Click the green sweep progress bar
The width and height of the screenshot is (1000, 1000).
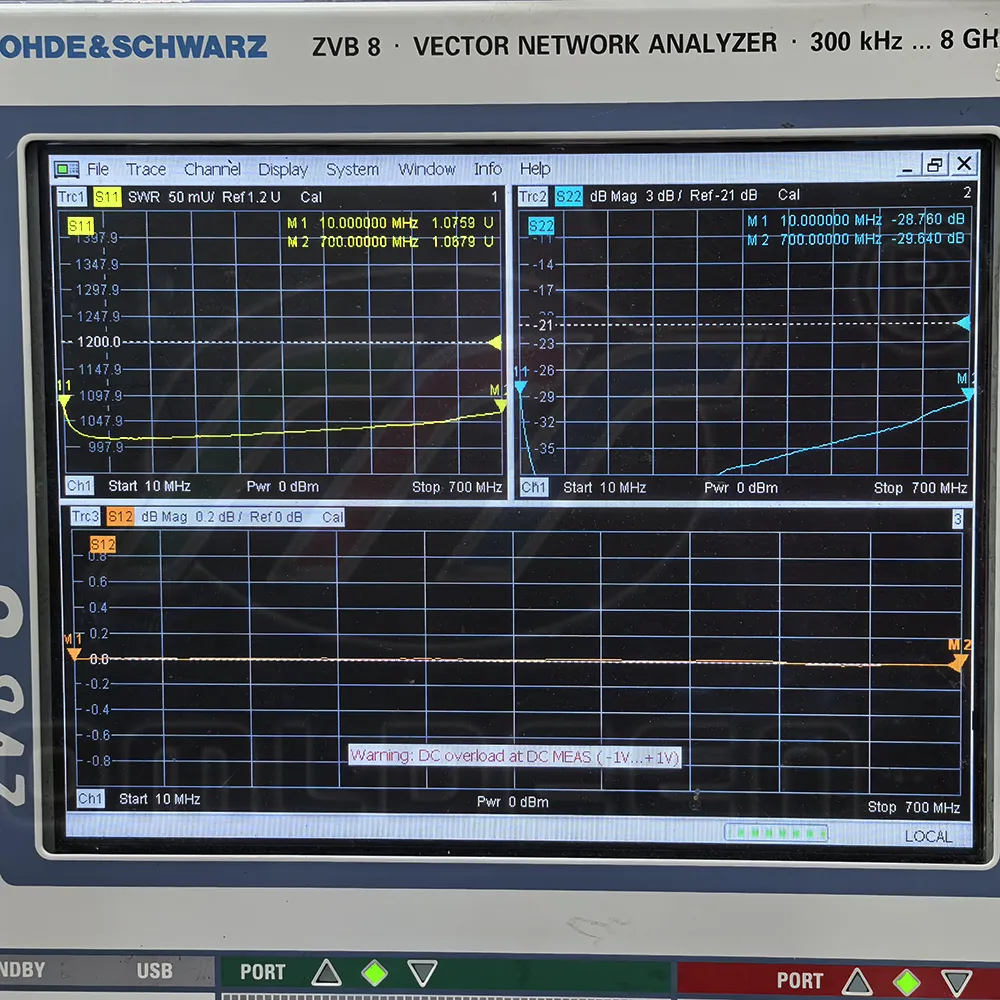(x=776, y=833)
